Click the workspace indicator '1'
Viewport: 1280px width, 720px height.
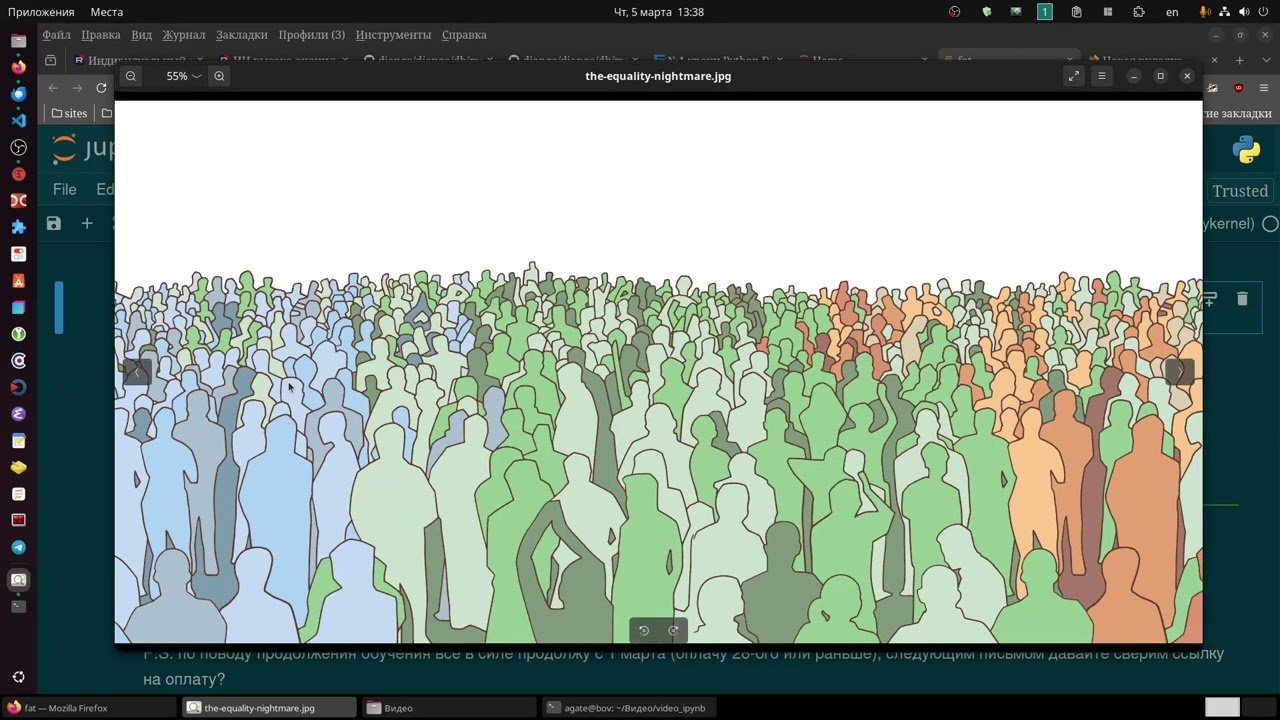click(1045, 12)
